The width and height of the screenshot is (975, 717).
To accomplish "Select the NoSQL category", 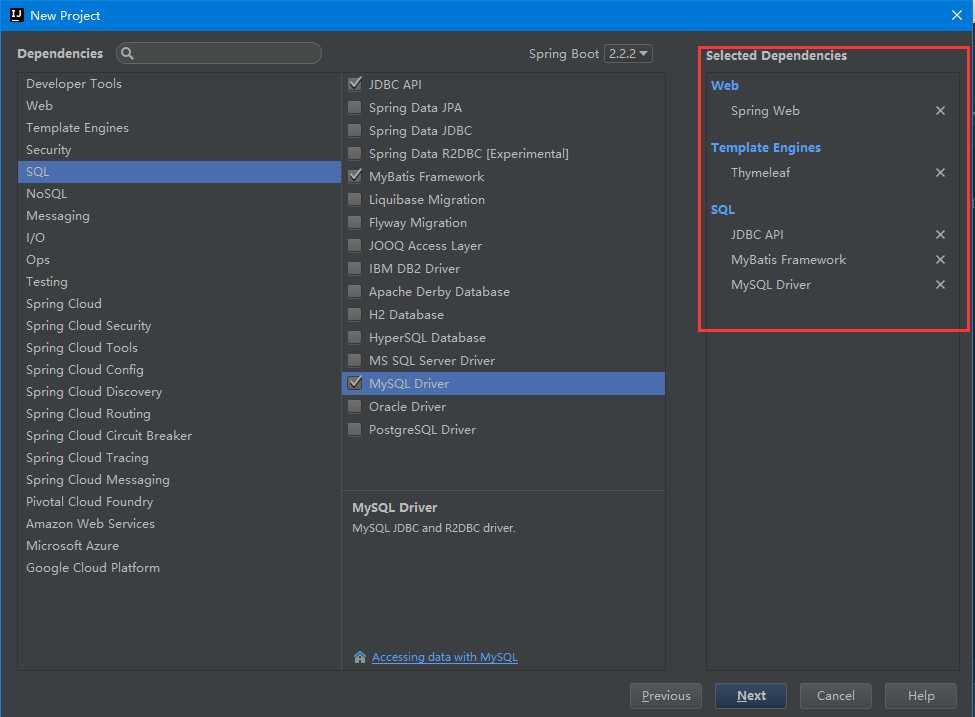I will pyautogui.click(x=179, y=193).
